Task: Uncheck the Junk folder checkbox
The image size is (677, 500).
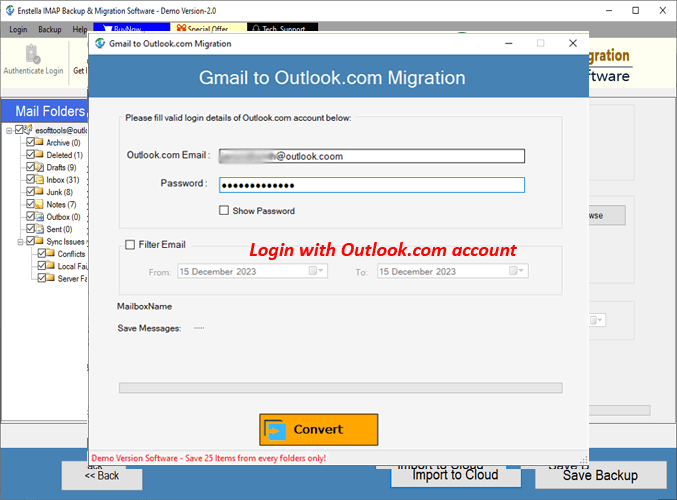Action: pos(30,191)
